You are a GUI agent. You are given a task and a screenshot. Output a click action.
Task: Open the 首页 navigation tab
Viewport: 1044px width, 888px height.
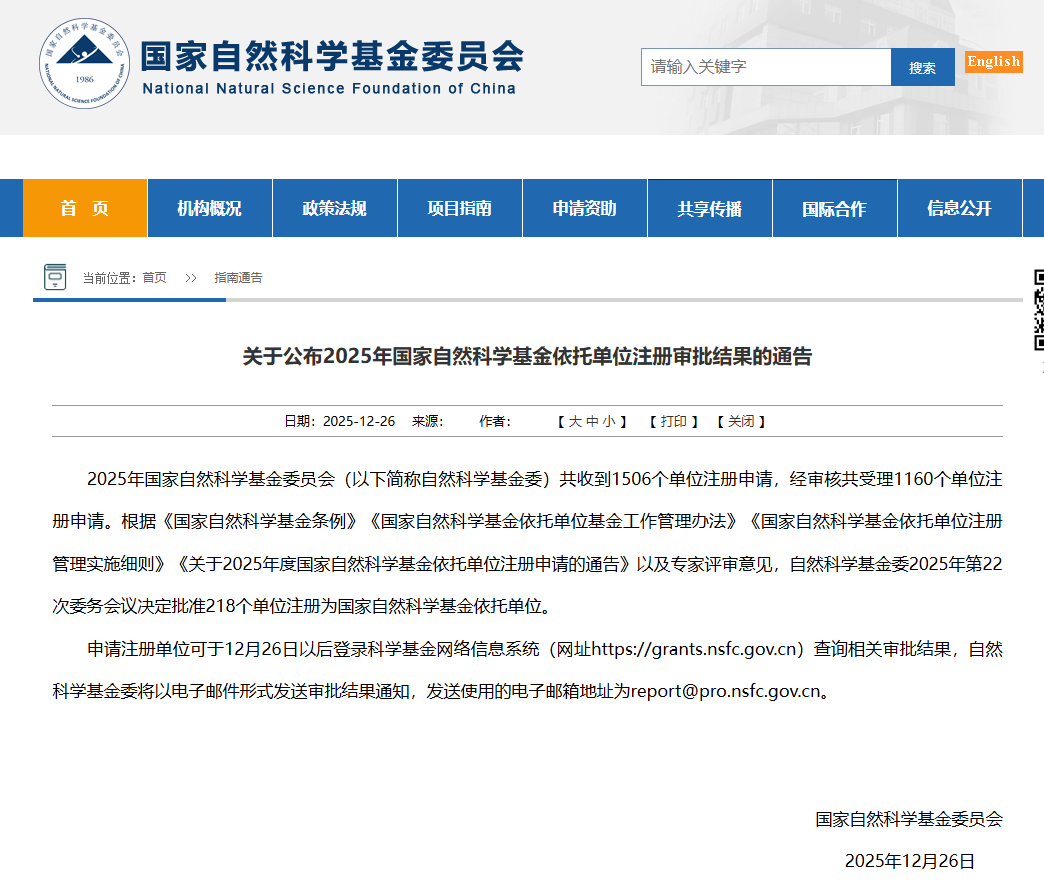coord(85,208)
